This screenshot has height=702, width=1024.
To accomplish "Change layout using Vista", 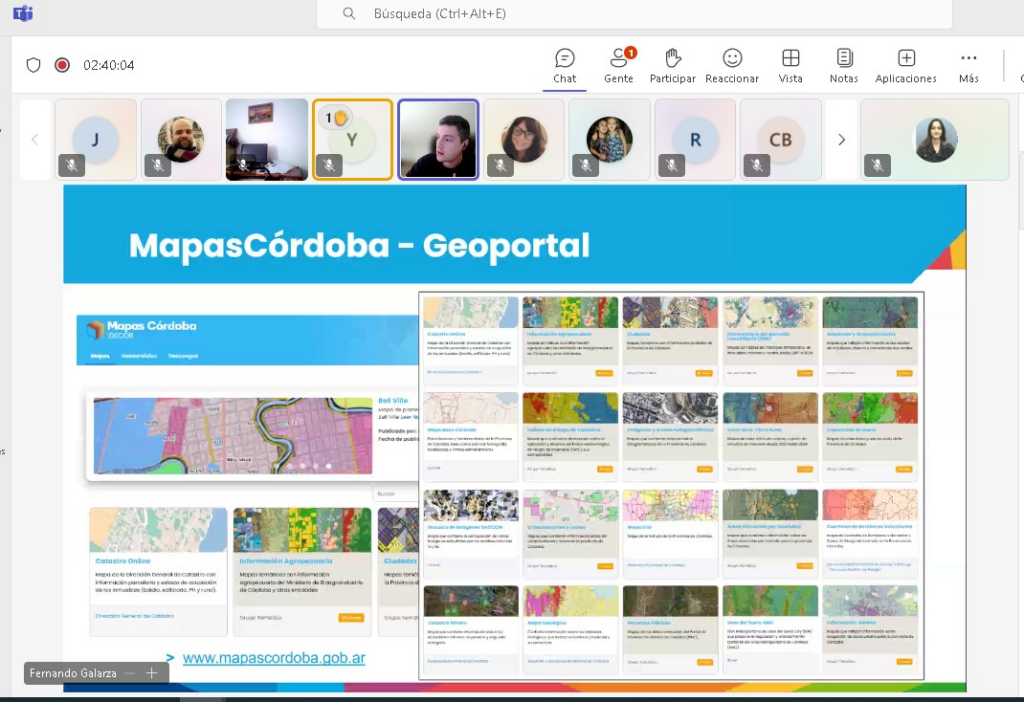I will coord(790,66).
